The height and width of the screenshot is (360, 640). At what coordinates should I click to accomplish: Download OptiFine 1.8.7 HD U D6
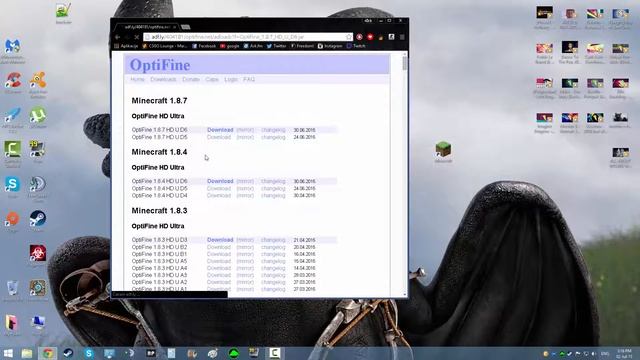(x=220, y=130)
